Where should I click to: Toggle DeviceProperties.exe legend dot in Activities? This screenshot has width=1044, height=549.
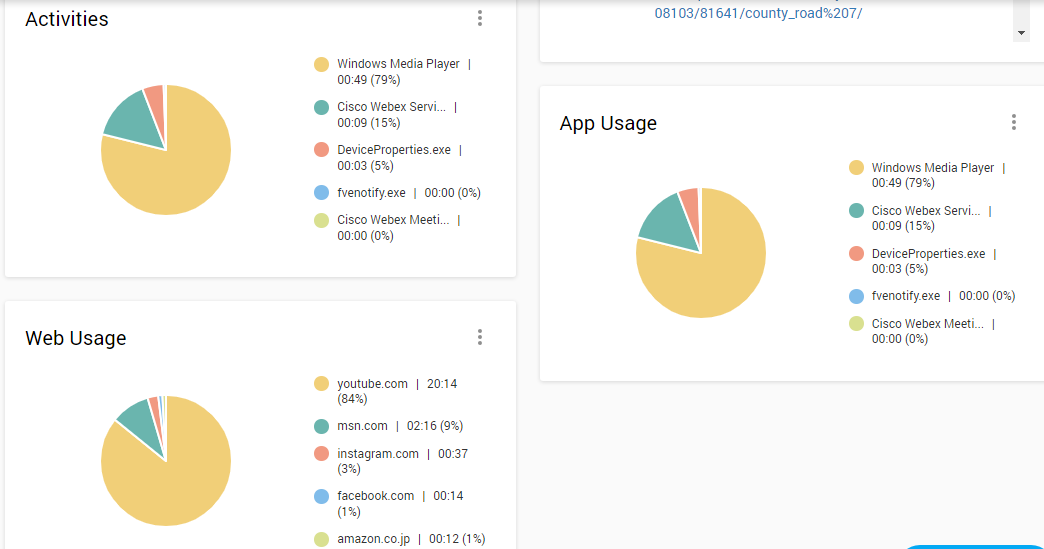[322, 150]
